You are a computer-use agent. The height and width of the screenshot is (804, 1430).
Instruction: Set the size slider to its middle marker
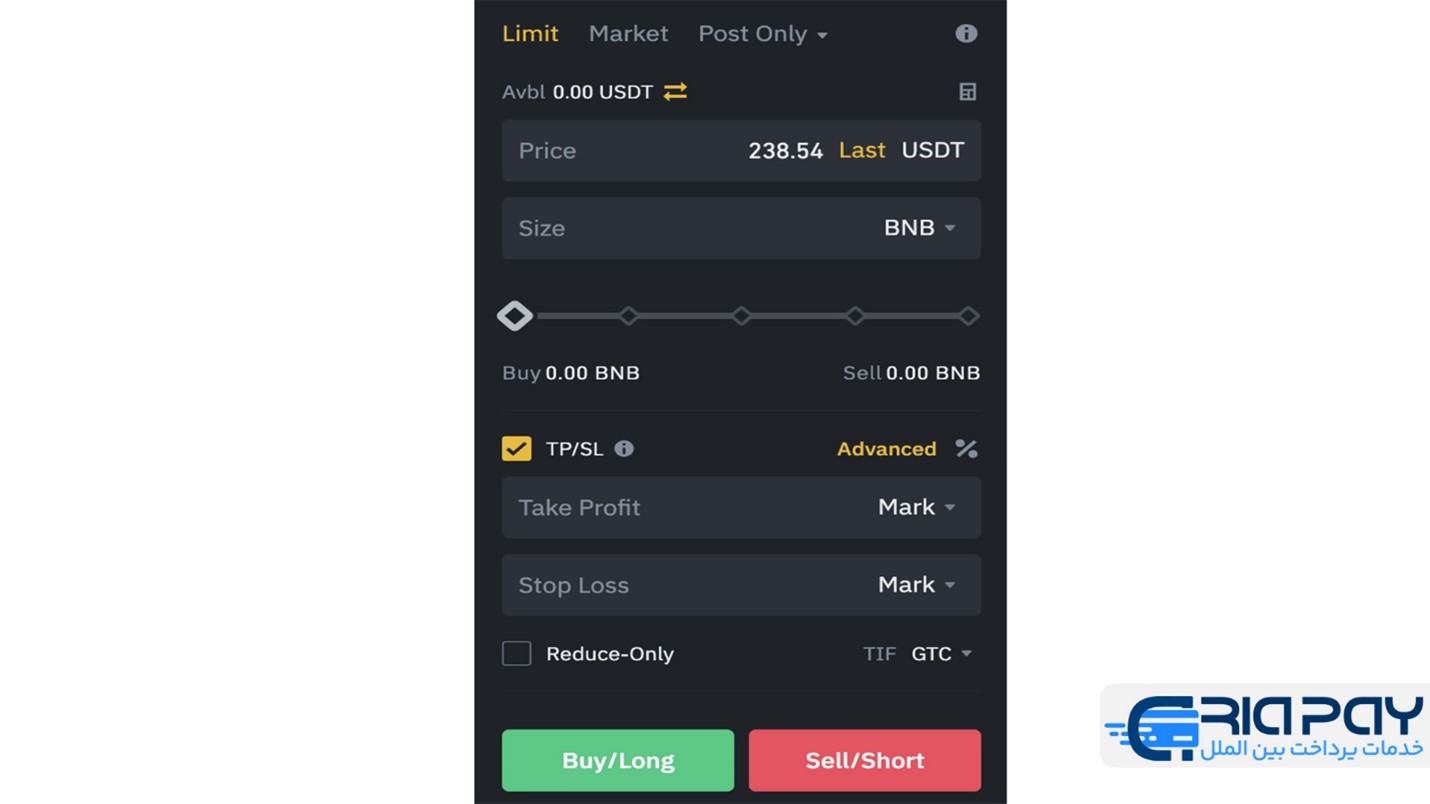pos(741,316)
